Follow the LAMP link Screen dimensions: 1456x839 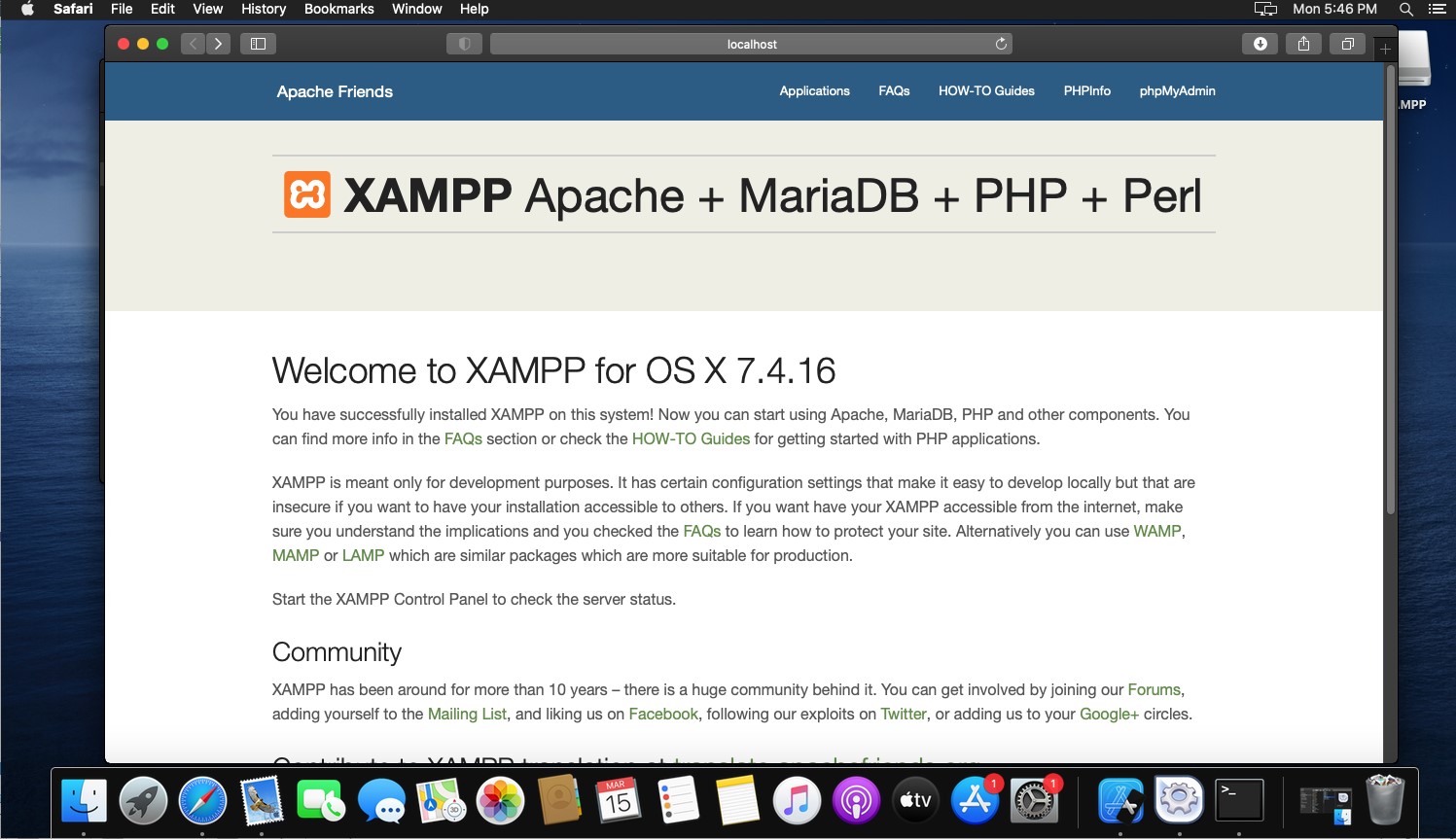[363, 555]
